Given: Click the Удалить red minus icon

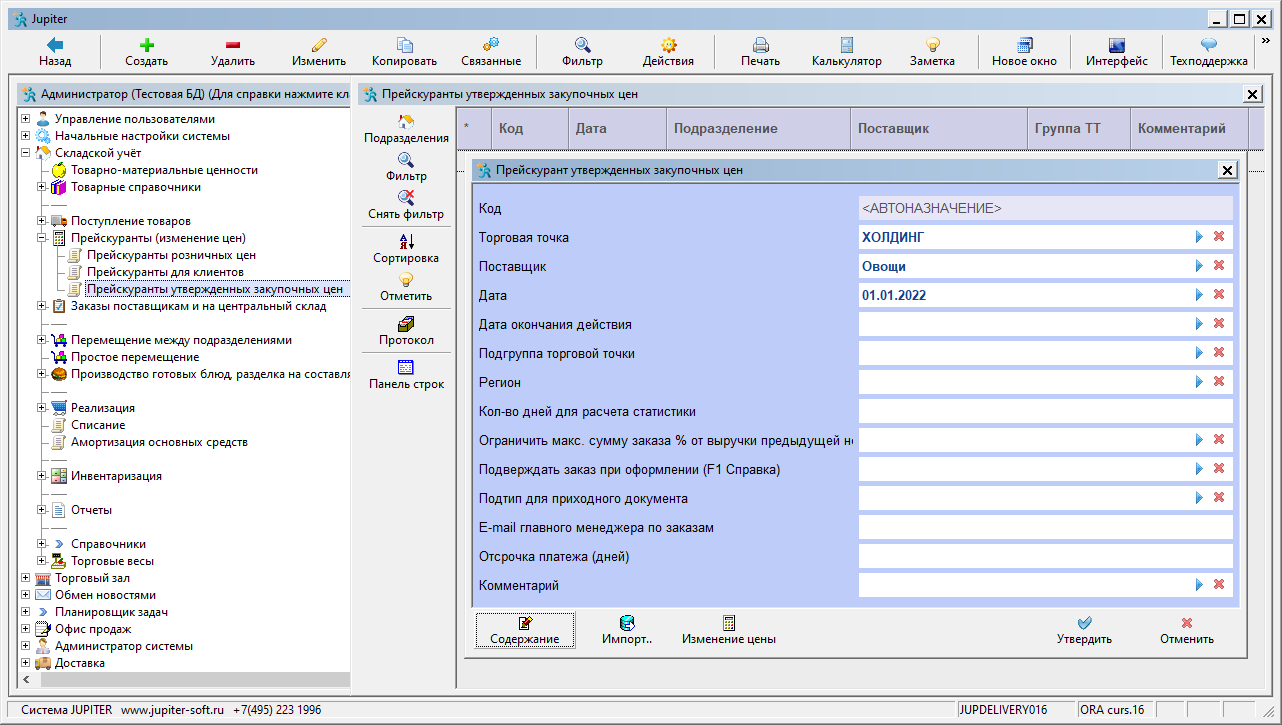Looking at the screenshot, I should point(232,45).
